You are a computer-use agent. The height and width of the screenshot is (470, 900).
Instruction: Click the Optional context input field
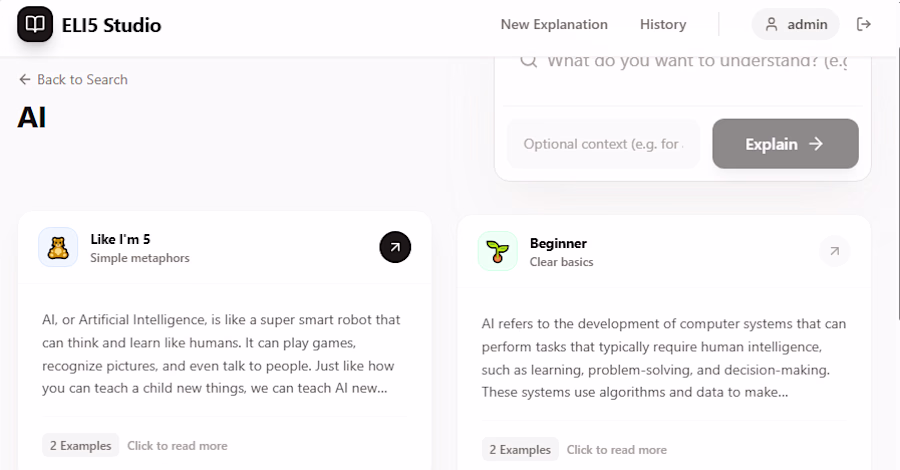coord(603,144)
